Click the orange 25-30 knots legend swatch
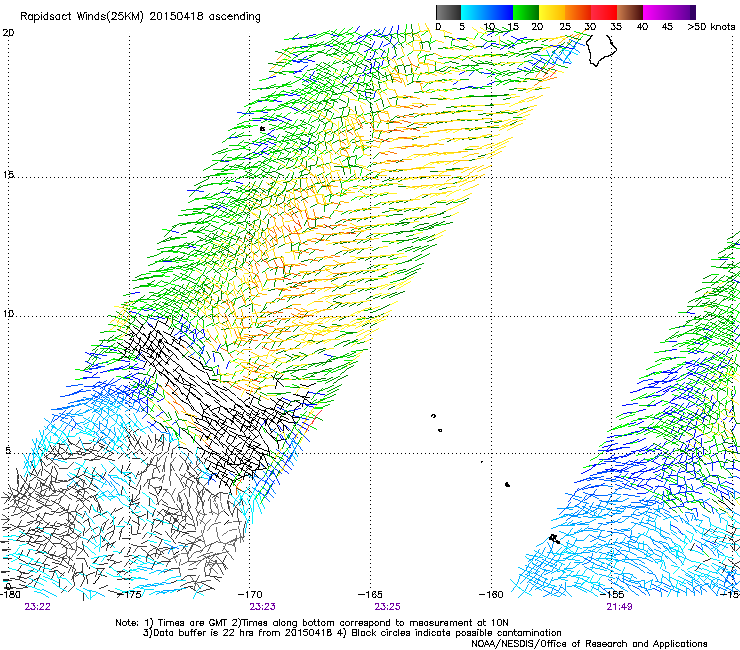 (578, 12)
